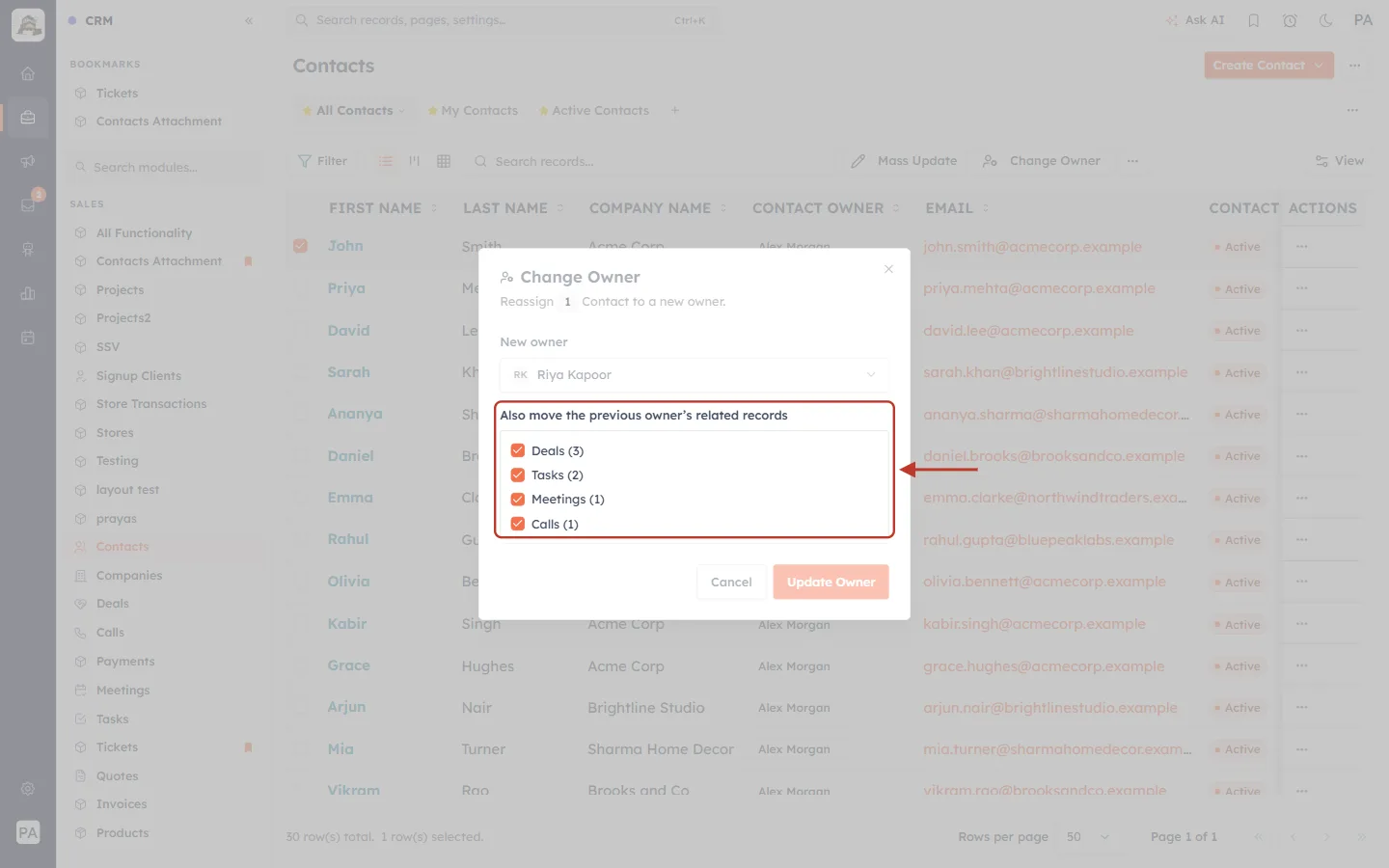1389x868 pixels.
Task: Open the toolbar overflow menu after Change Owner
Action: (x=1132, y=161)
